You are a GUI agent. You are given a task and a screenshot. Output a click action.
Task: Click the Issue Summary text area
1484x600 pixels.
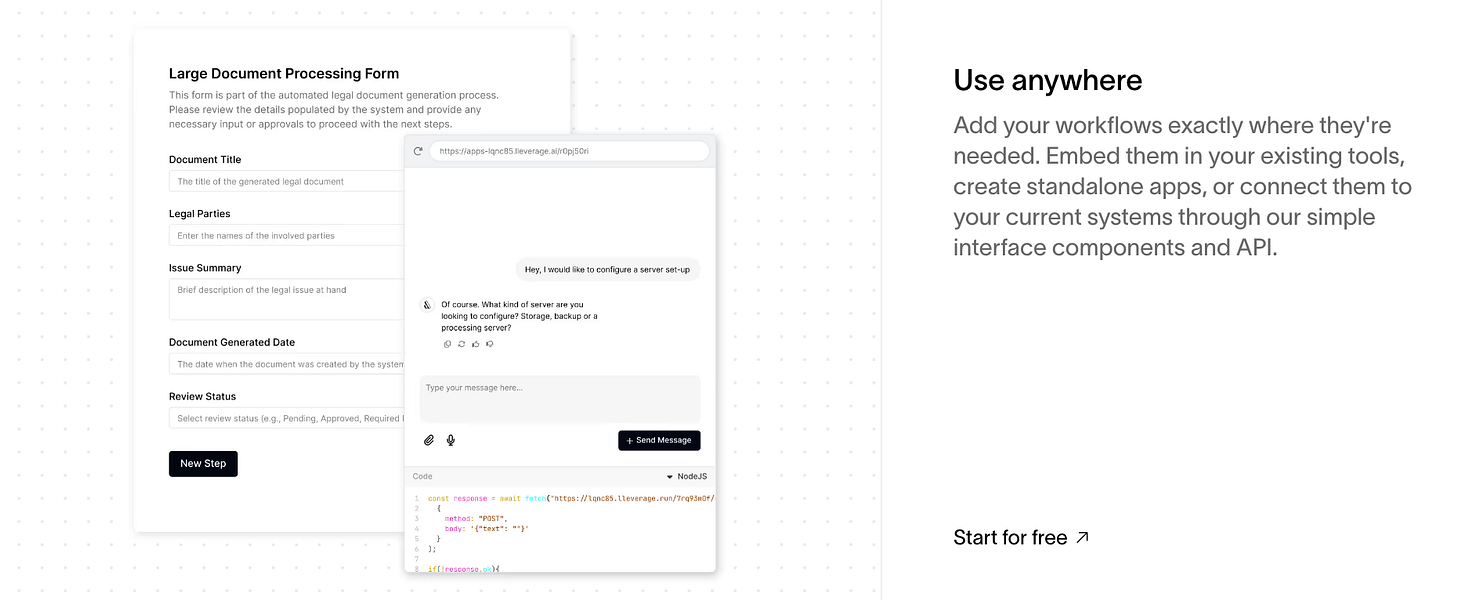click(287, 299)
